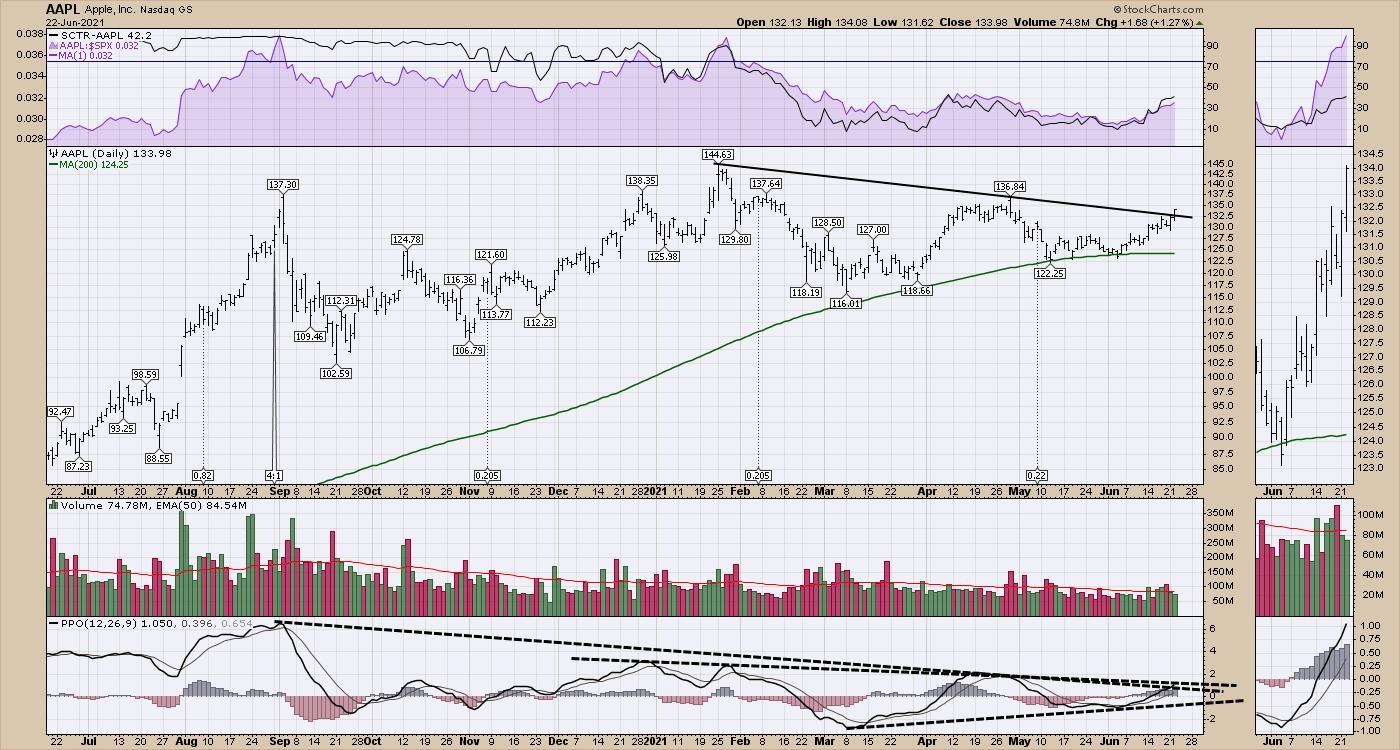Viewport: 1400px width, 750px height.
Task: Click the 116.36 price label
Action: point(459,279)
